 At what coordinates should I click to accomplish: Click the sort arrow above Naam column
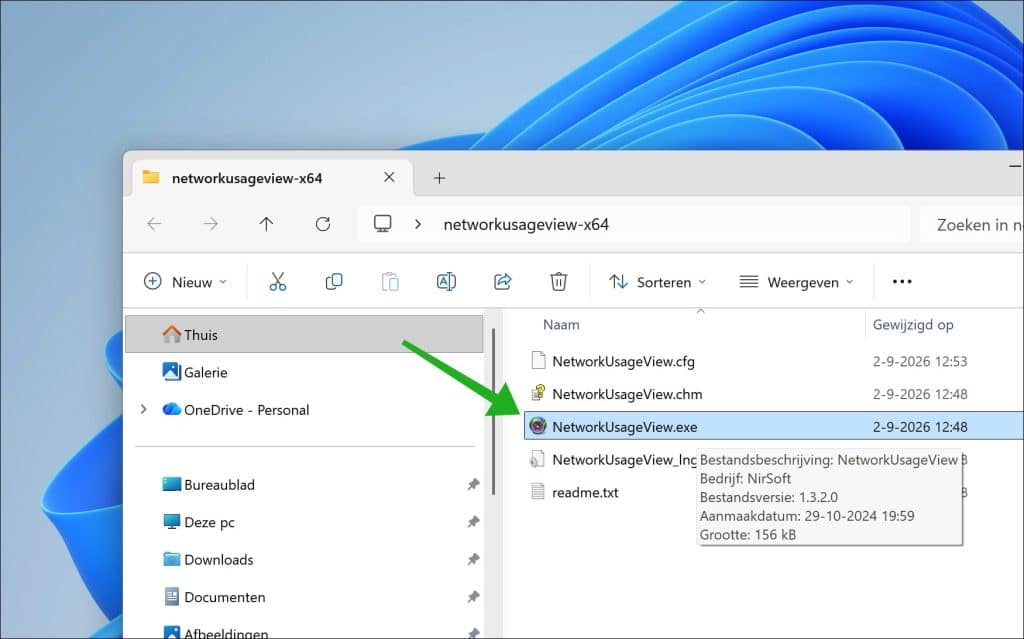701,311
